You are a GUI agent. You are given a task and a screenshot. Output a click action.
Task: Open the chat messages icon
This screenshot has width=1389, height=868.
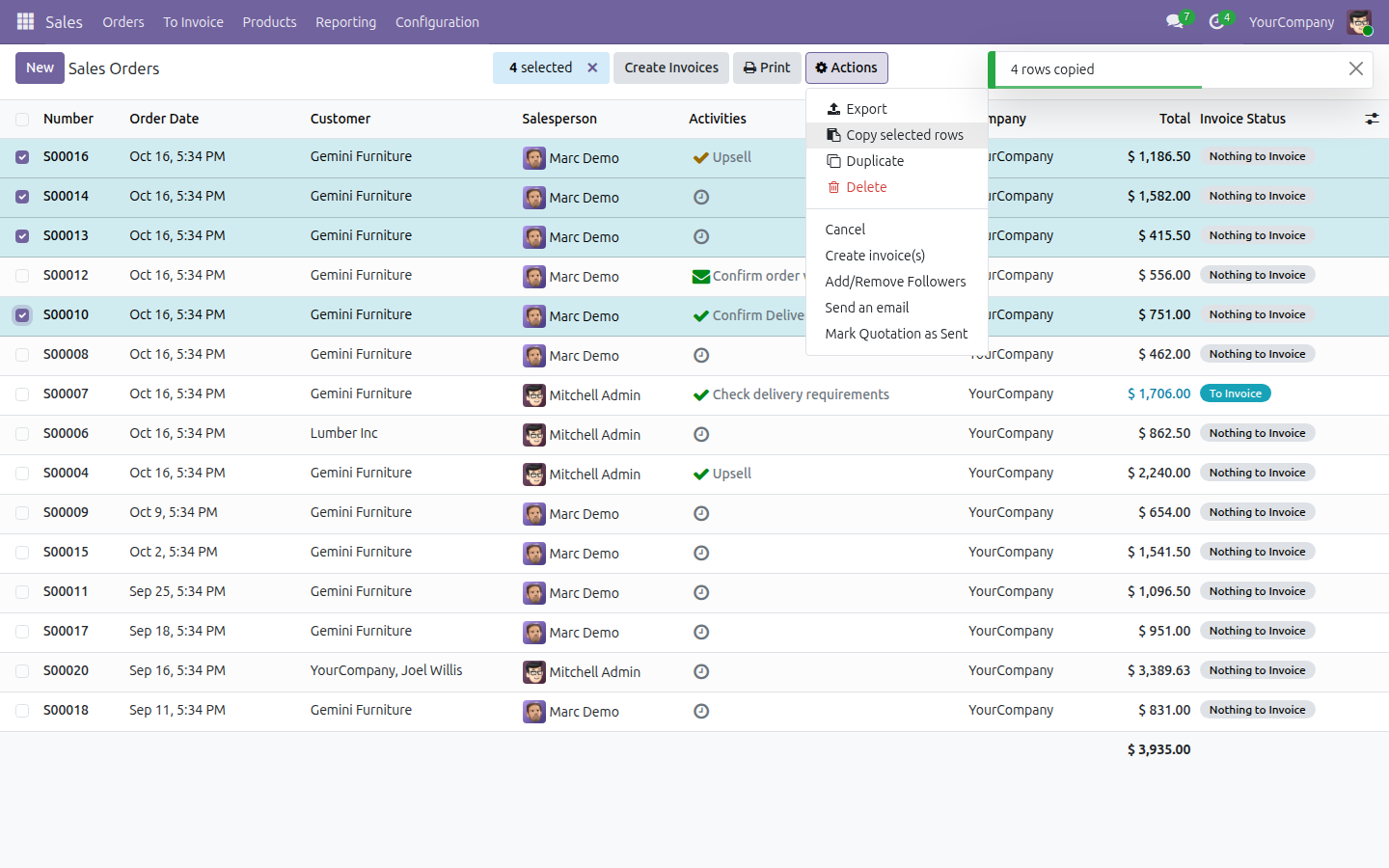tap(1175, 21)
